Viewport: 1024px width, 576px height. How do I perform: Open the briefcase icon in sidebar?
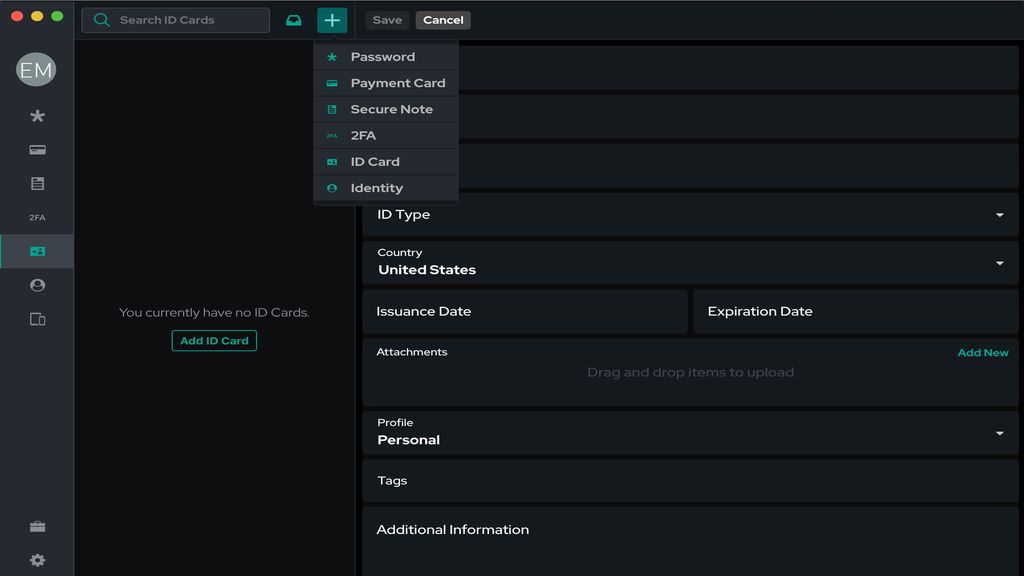tap(37, 527)
